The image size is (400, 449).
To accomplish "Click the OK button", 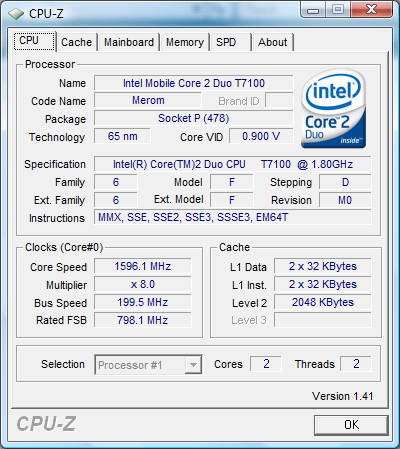I will pyautogui.click(x=351, y=425).
